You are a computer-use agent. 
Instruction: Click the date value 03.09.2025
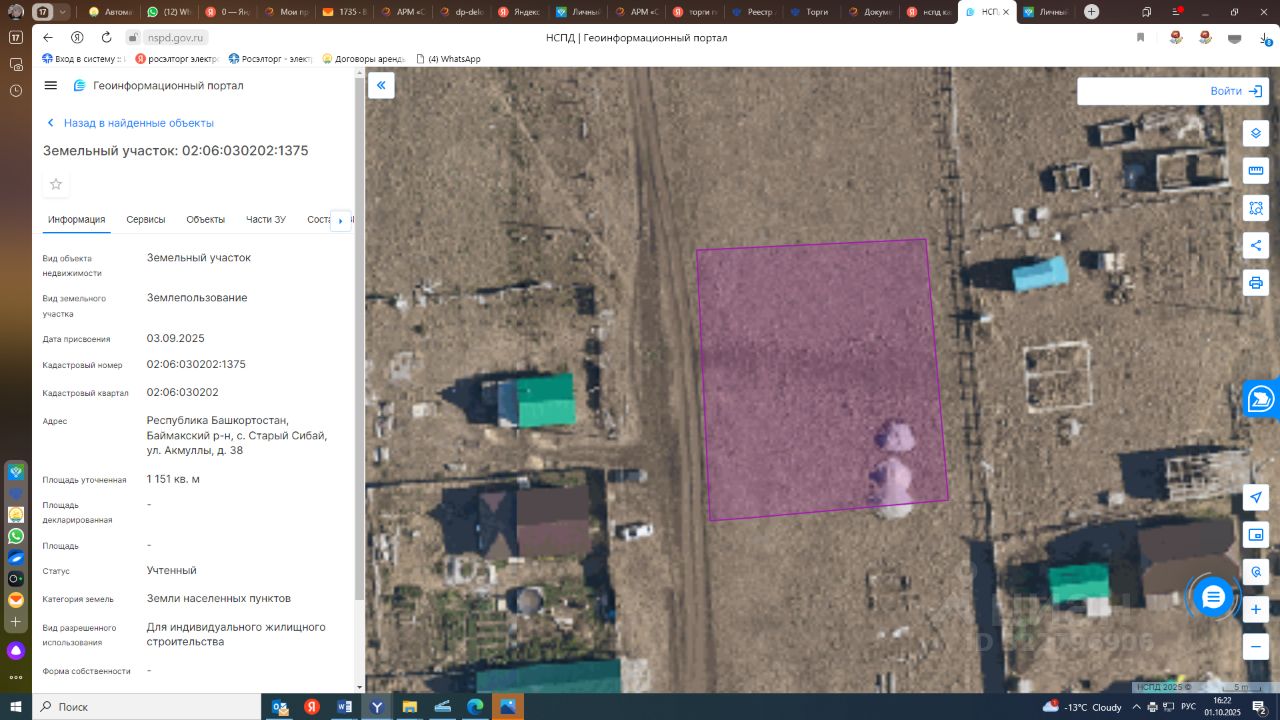176,338
